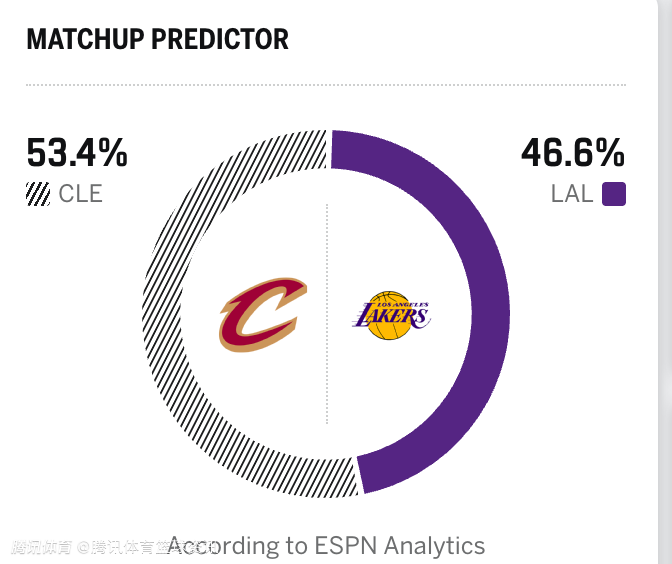The width and height of the screenshot is (672, 564).
Task: Click the purple LAL legend square
Action: pyautogui.click(x=614, y=194)
